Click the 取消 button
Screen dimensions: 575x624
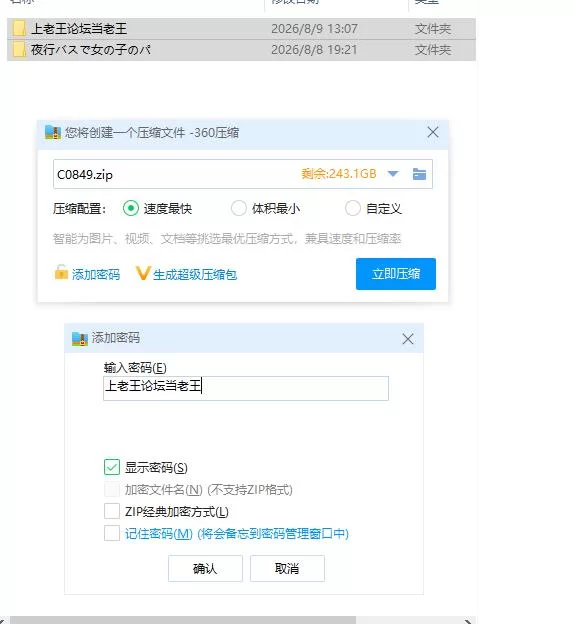point(287,569)
